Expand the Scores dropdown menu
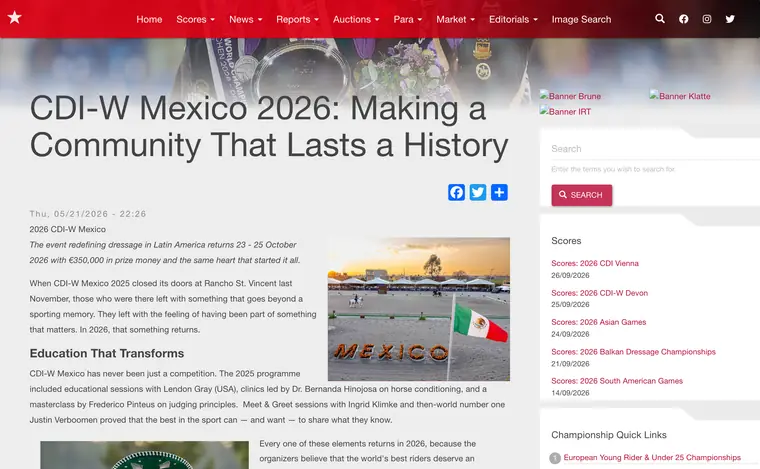The width and height of the screenshot is (760, 469). [x=195, y=19]
